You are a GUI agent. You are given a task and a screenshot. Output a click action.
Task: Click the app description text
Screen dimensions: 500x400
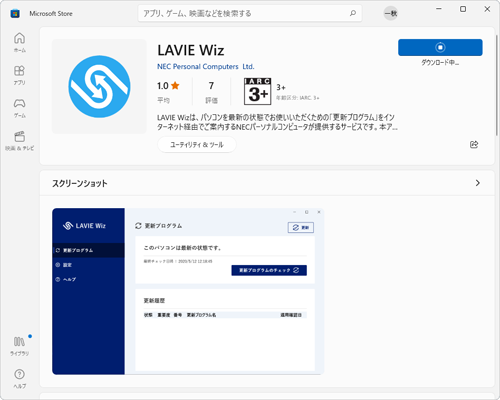tap(277, 122)
